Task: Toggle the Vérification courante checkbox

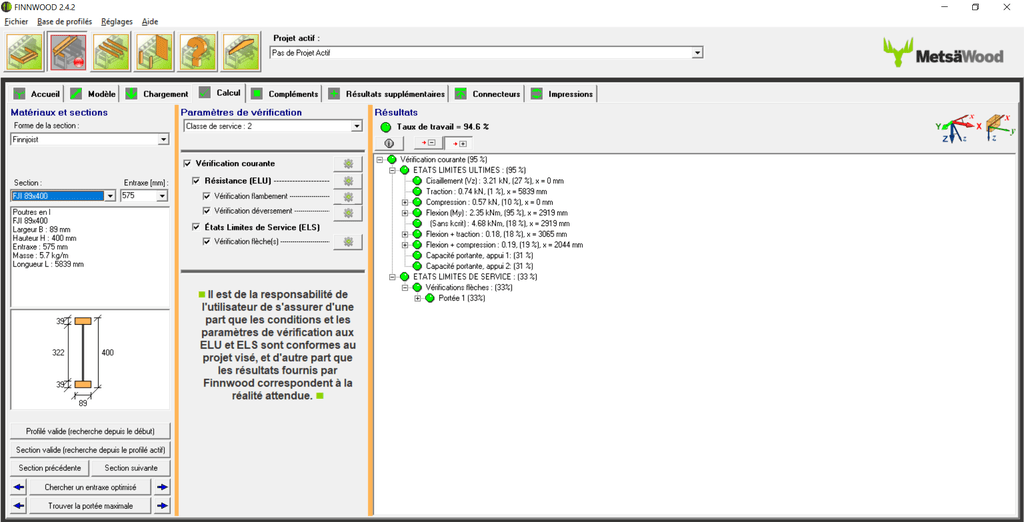Action: pyautogui.click(x=188, y=163)
